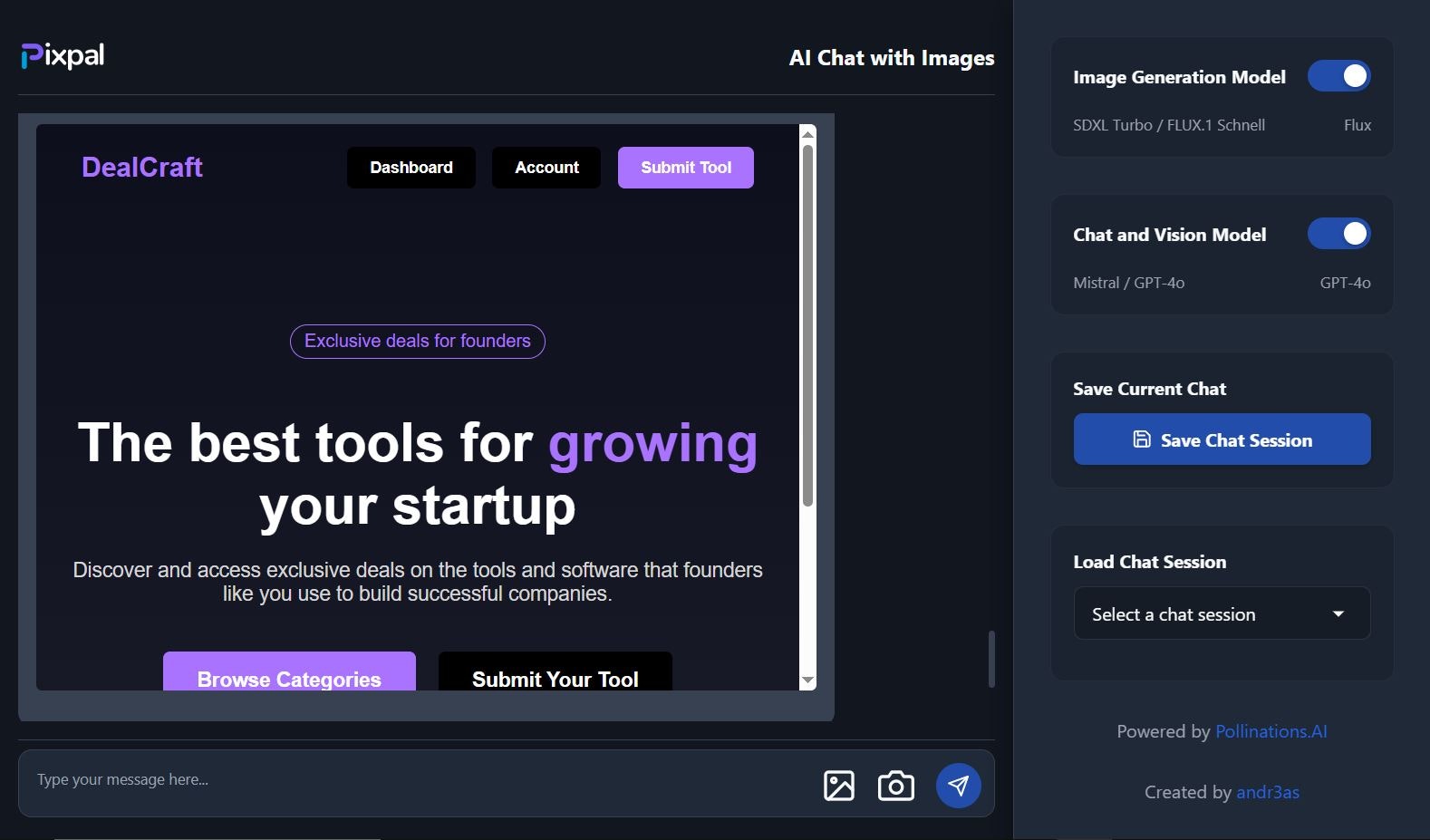Click the preview scrollbar up arrow
Viewport: 1430px width, 840px height.
pyautogui.click(x=808, y=133)
